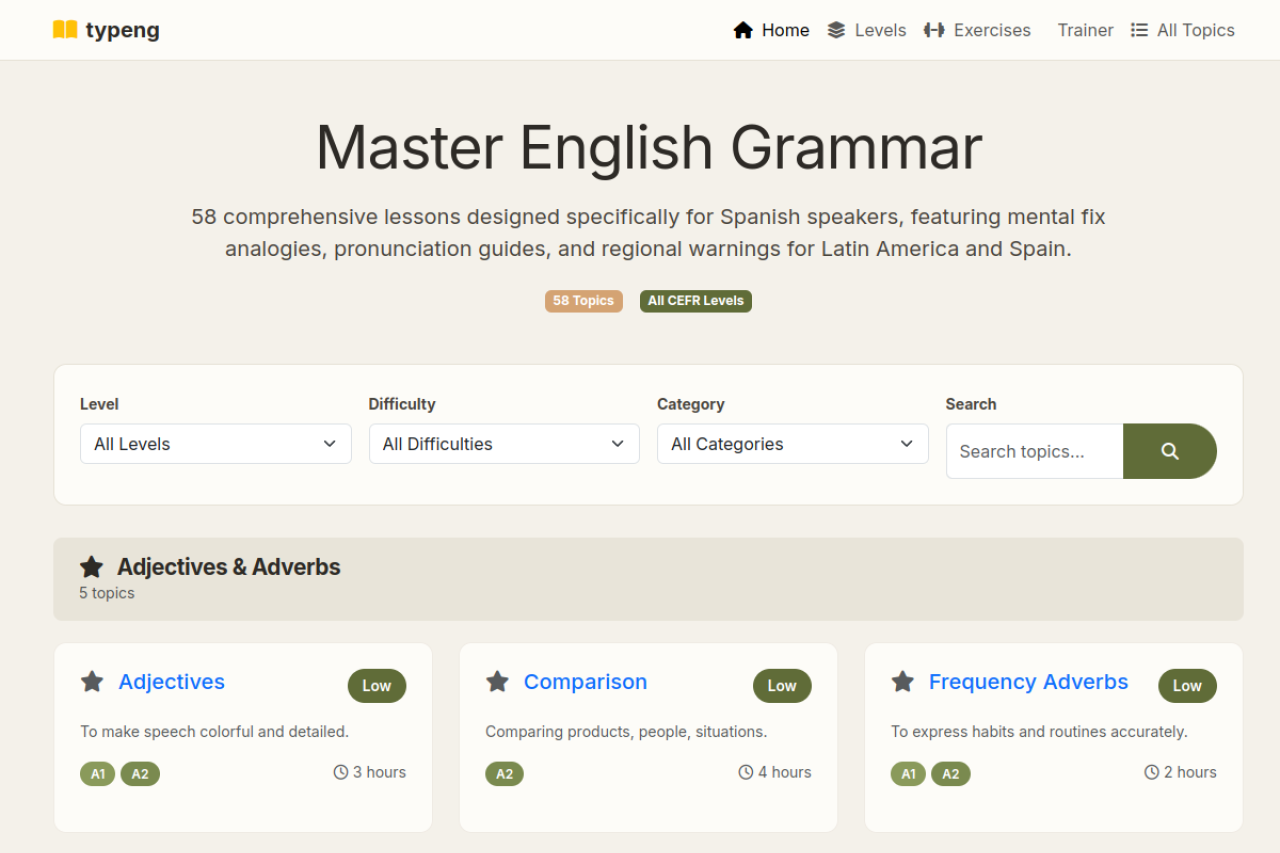Click the typeng brand name link
The height and width of the screenshot is (853, 1280).
point(122,30)
